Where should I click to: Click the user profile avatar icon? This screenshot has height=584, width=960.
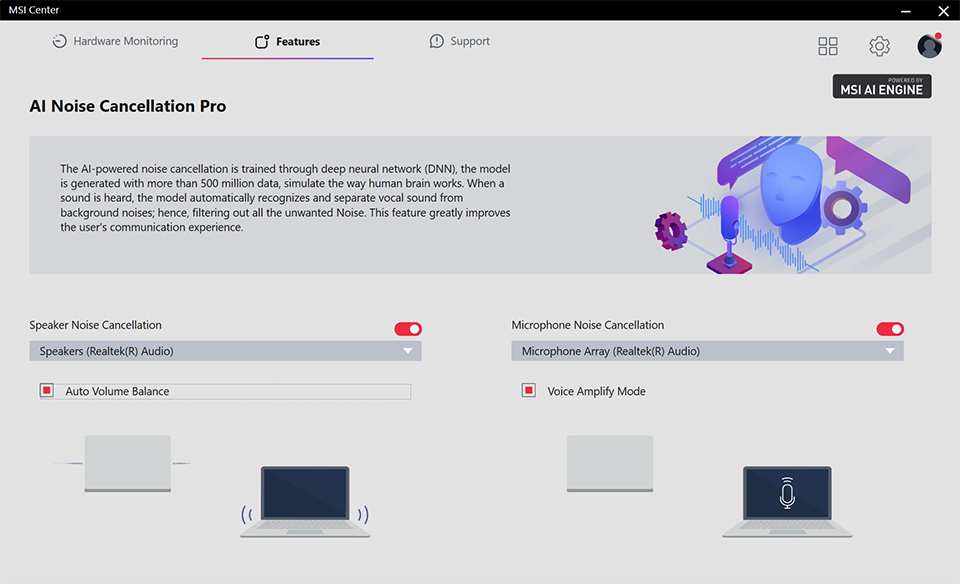click(x=929, y=46)
